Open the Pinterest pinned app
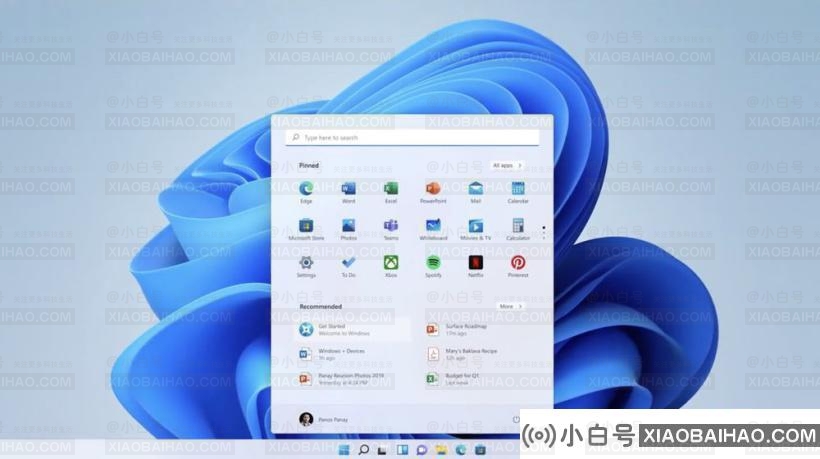The width and height of the screenshot is (820, 459). coord(518,267)
